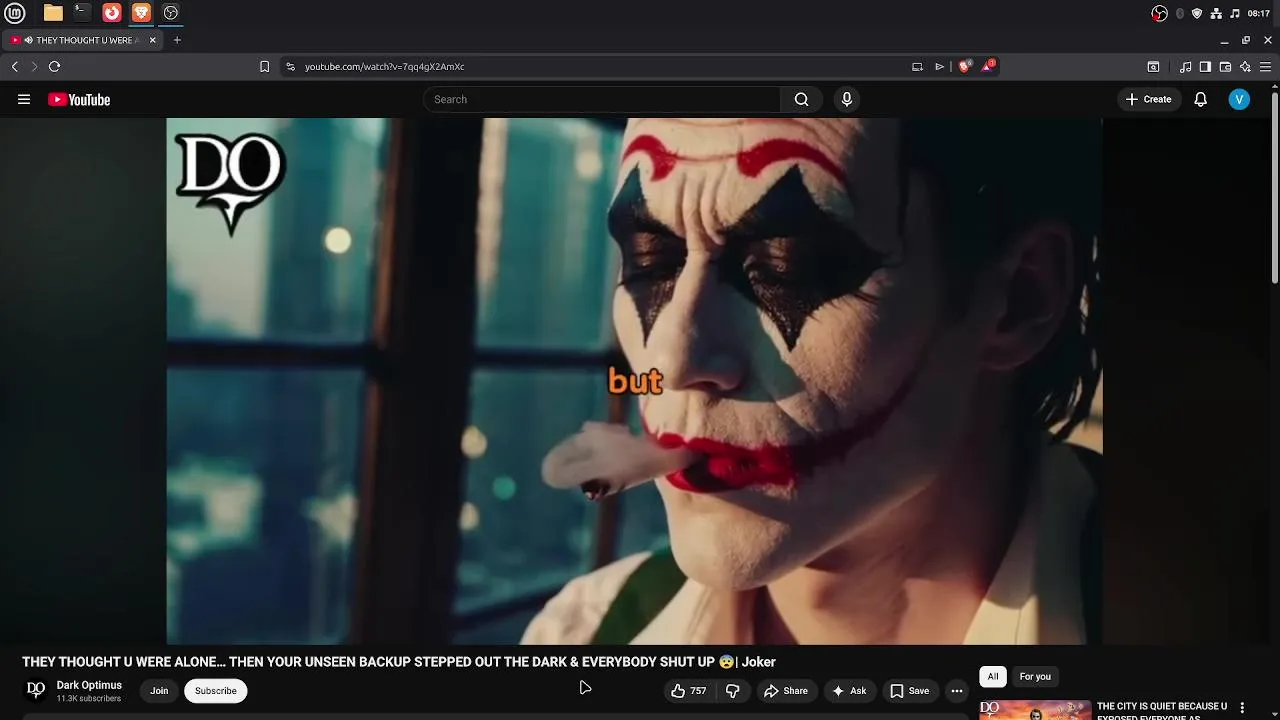This screenshot has height=720, width=1280.
Task: Go back to the previous page
Action: (x=15, y=67)
